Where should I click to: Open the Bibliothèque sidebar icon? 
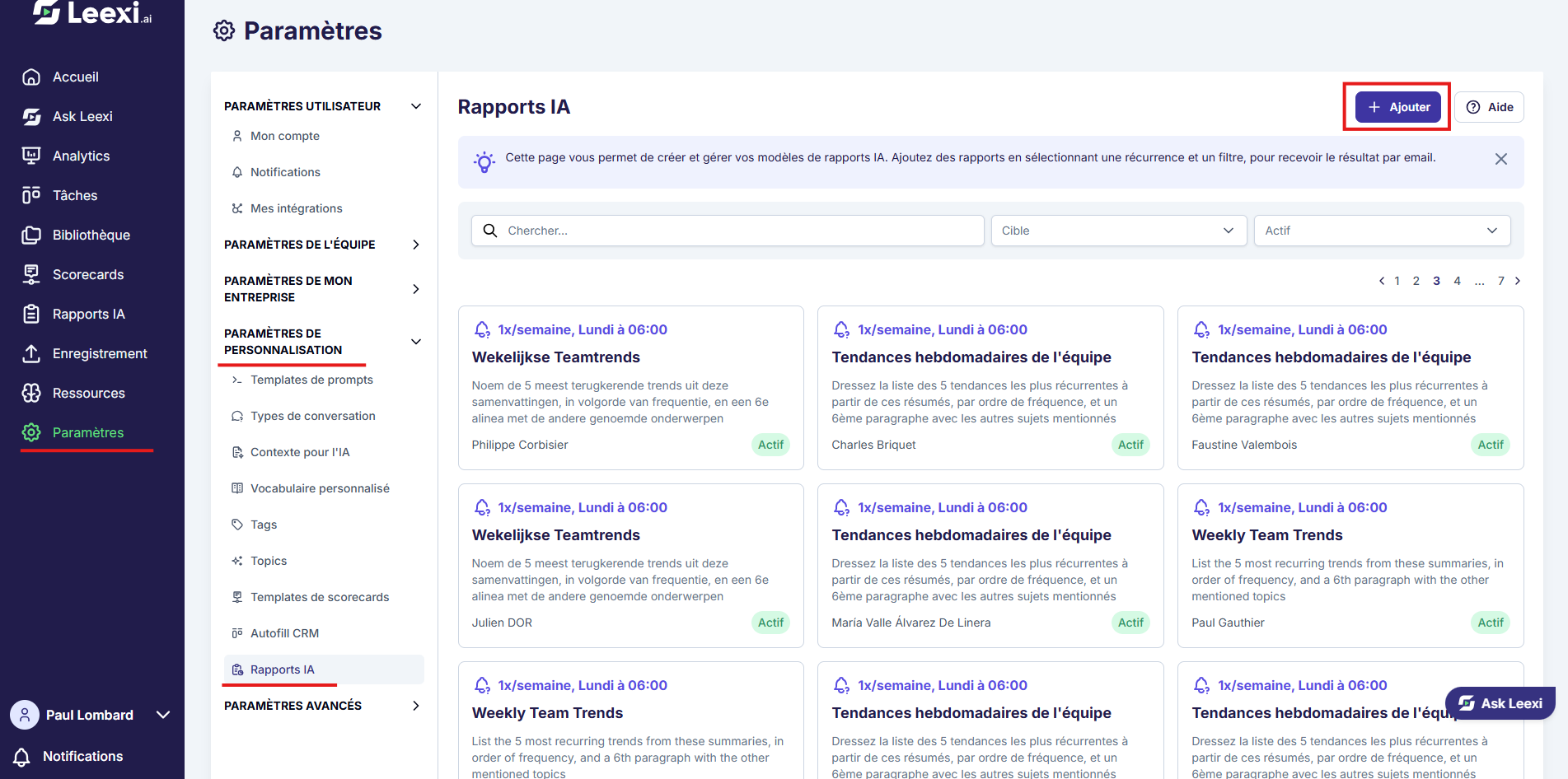coord(31,235)
